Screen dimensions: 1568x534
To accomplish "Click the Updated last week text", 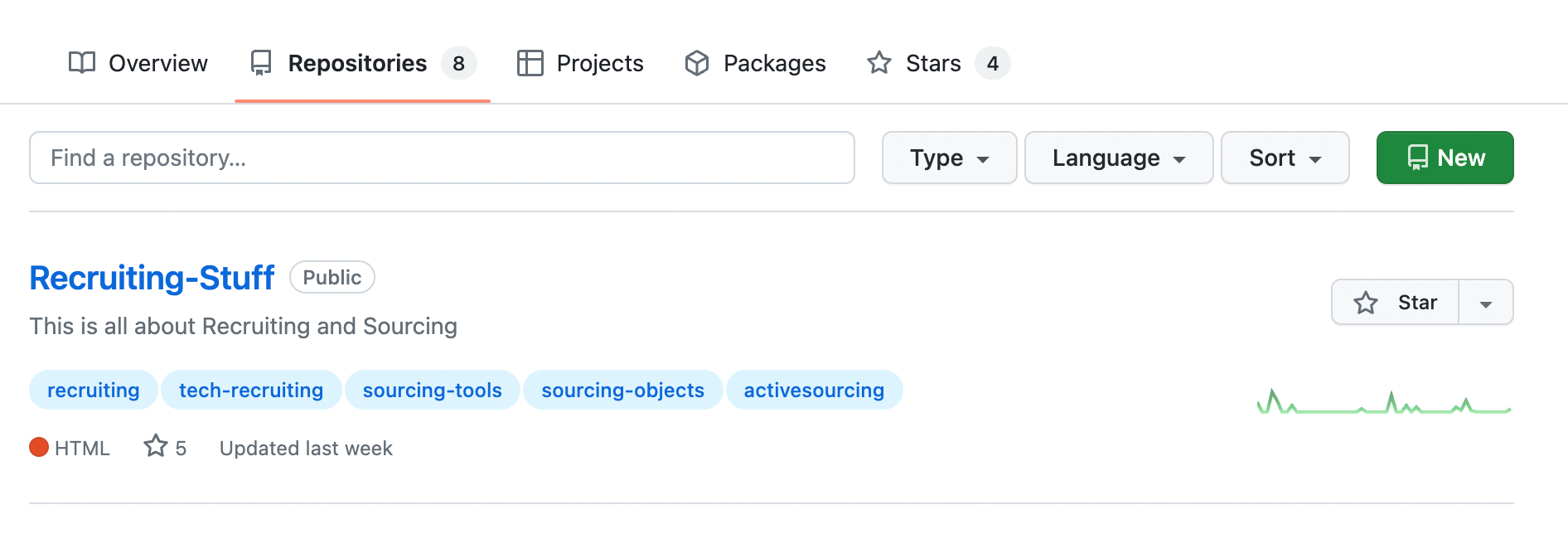I will (306, 449).
